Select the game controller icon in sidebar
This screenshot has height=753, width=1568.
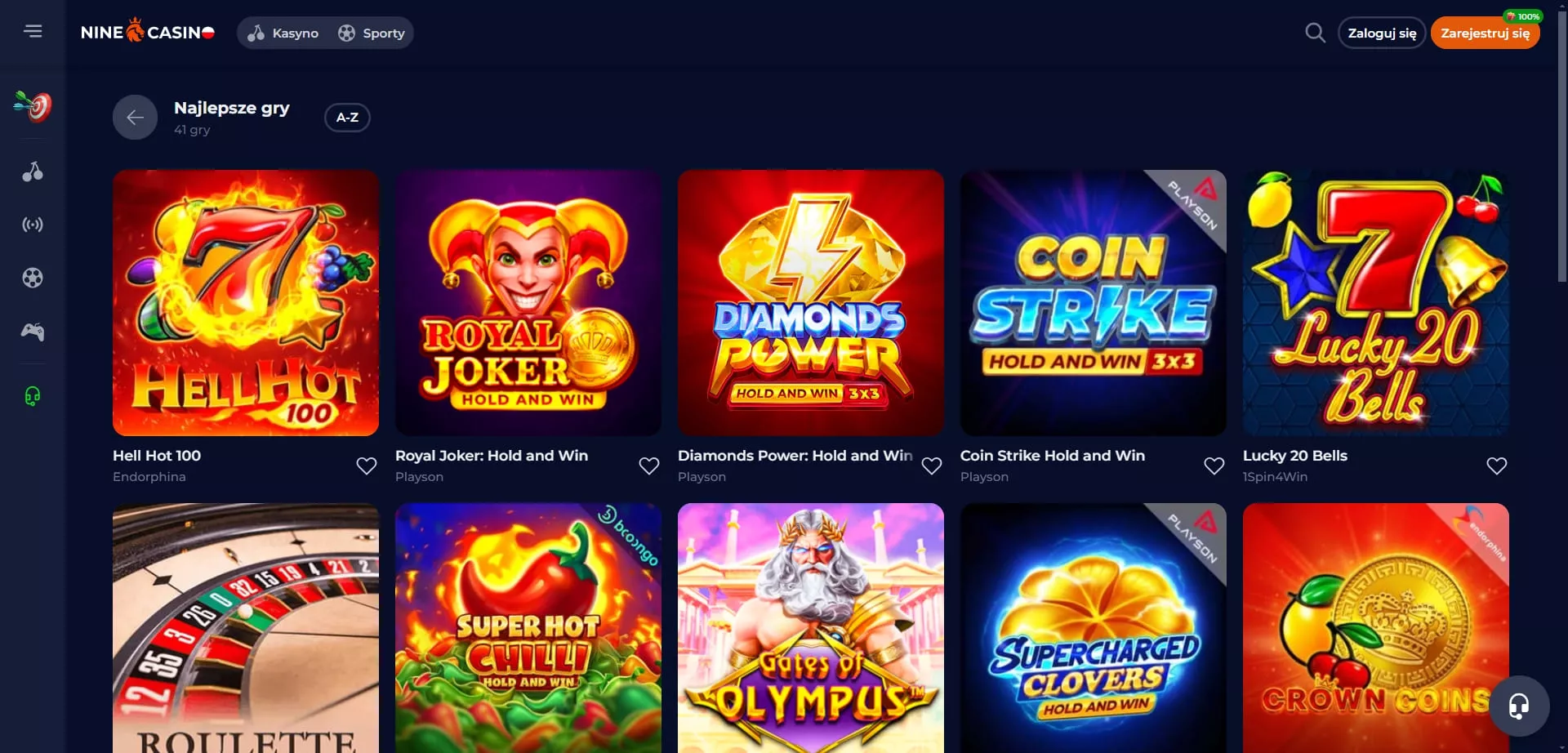pyautogui.click(x=33, y=332)
